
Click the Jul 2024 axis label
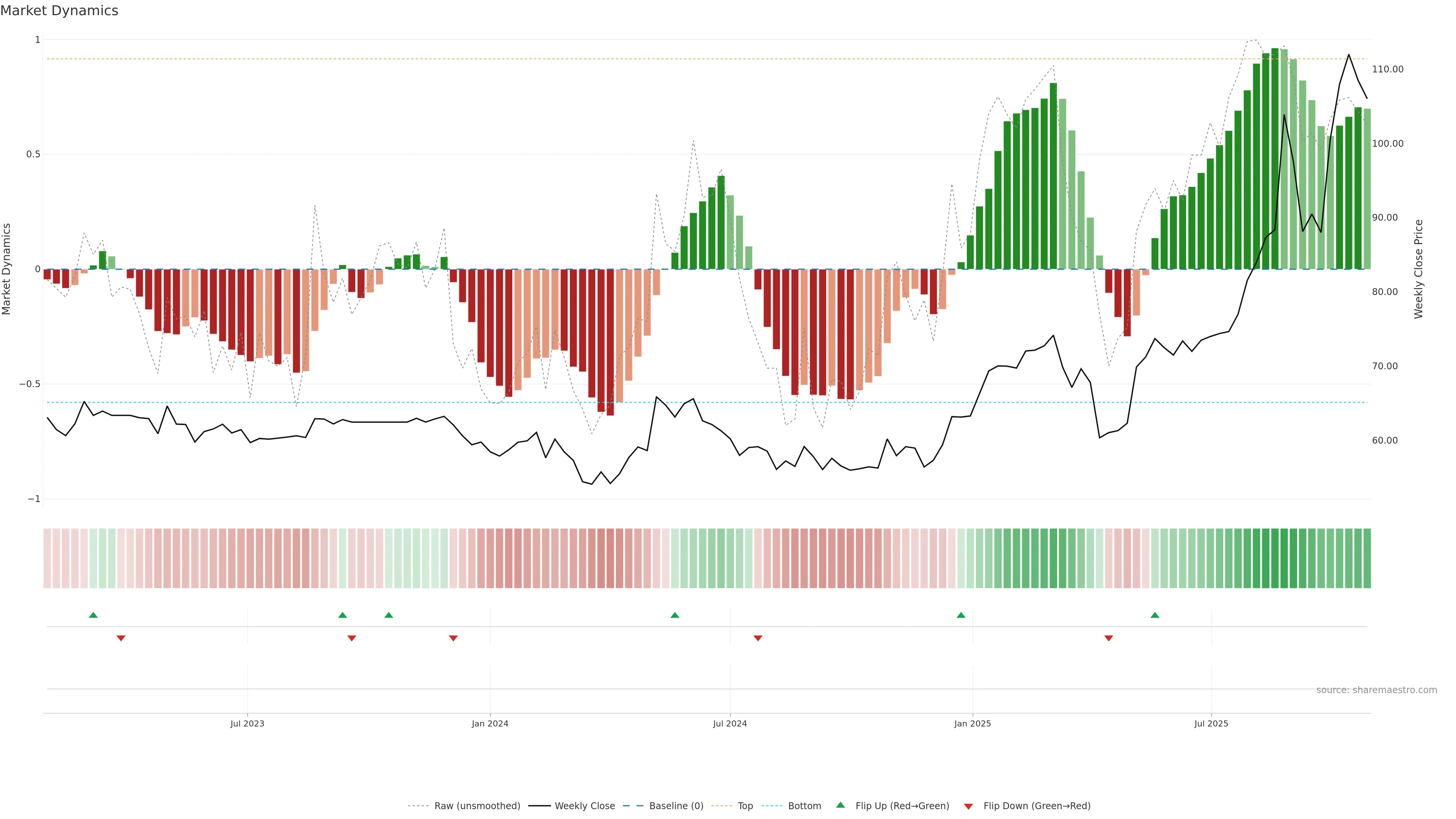(x=730, y=723)
